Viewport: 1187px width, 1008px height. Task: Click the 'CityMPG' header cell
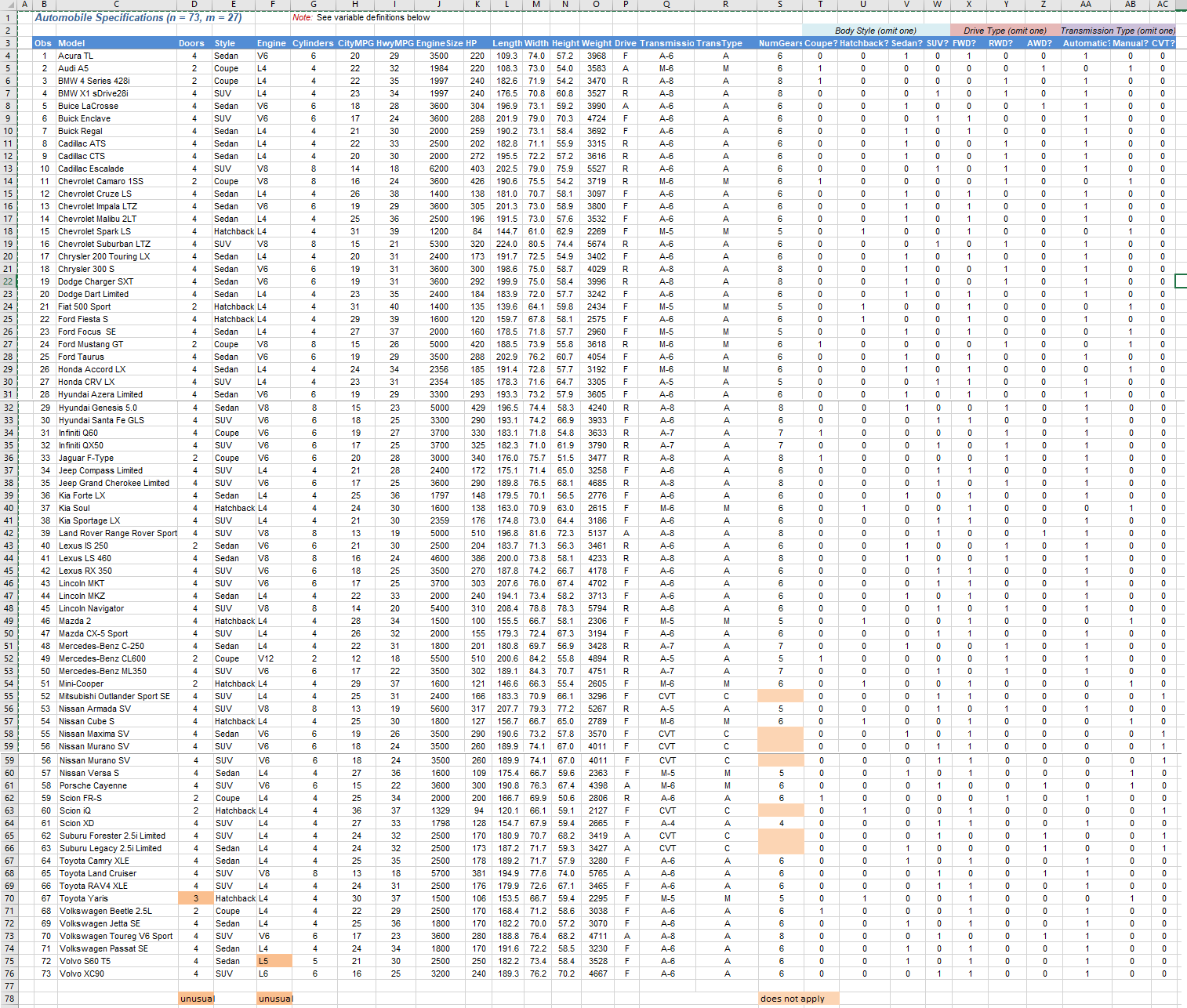[355, 43]
